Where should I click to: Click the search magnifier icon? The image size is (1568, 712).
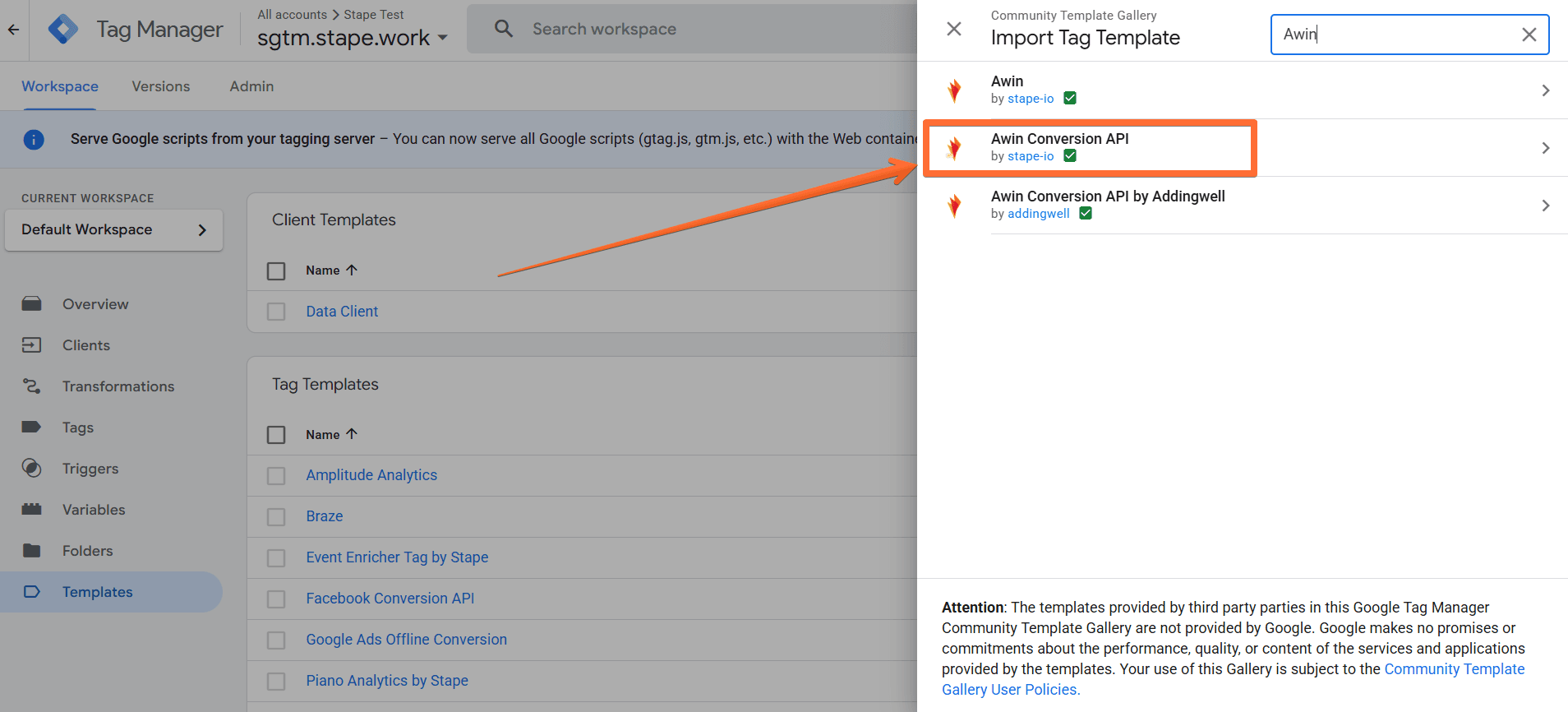503,30
